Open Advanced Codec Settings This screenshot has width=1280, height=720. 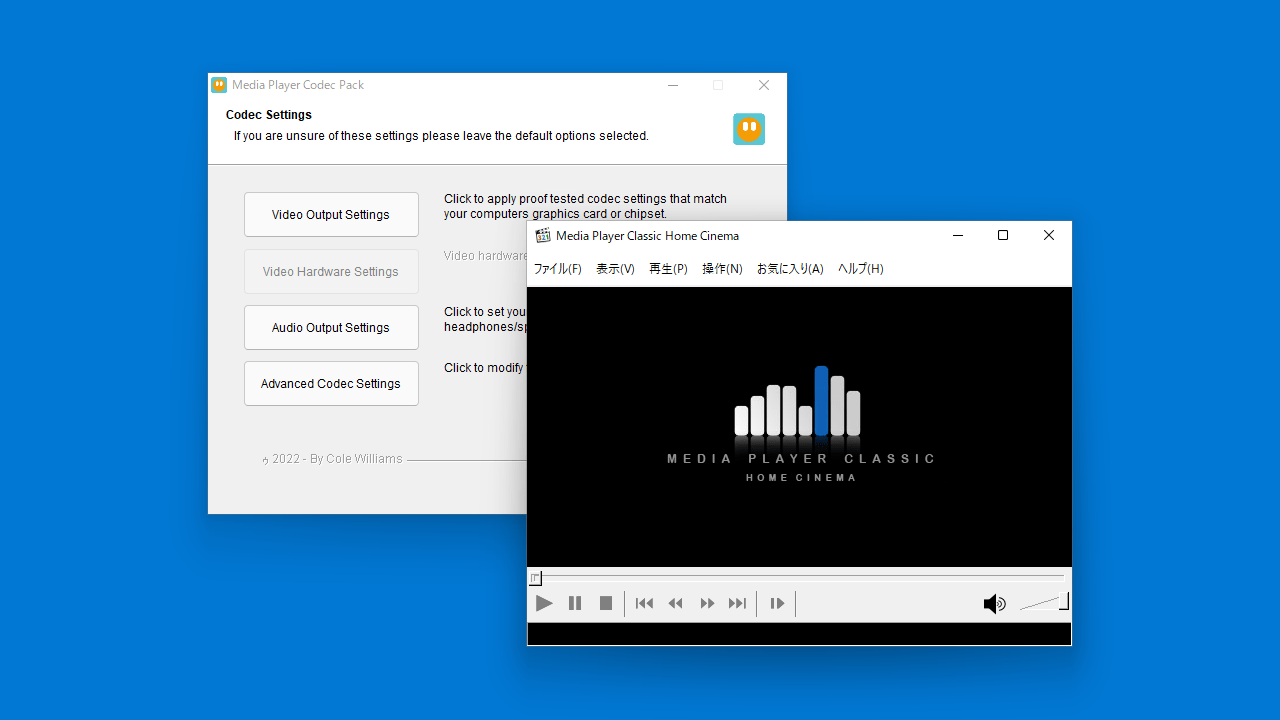click(x=331, y=384)
